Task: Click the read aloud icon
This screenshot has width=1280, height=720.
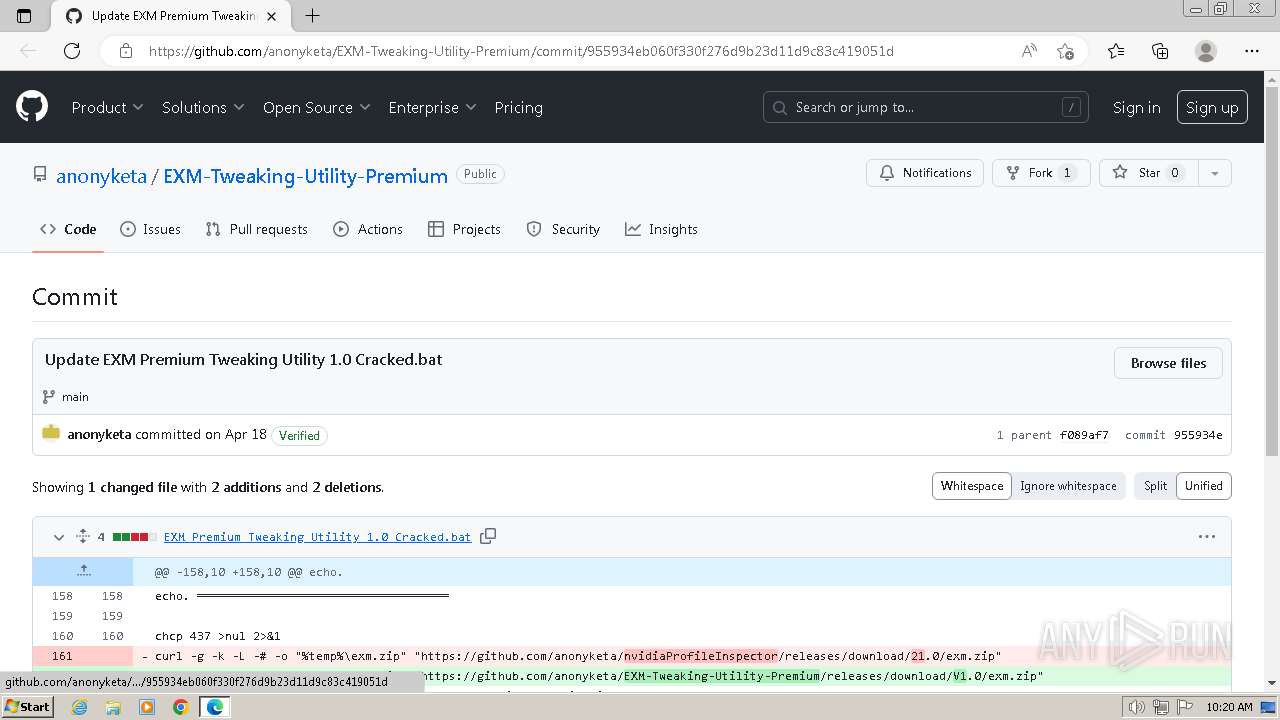Action: pyautogui.click(x=1029, y=51)
